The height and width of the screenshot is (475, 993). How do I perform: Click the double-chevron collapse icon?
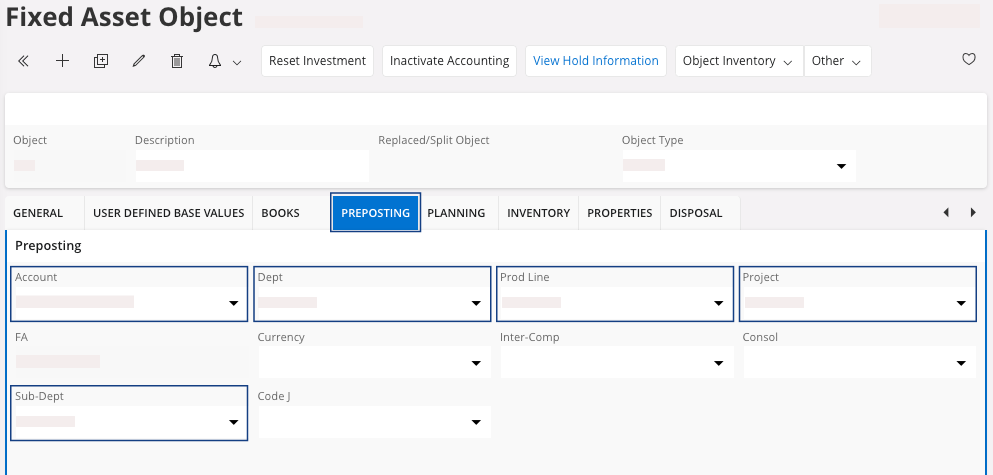pyautogui.click(x=24, y=61)
